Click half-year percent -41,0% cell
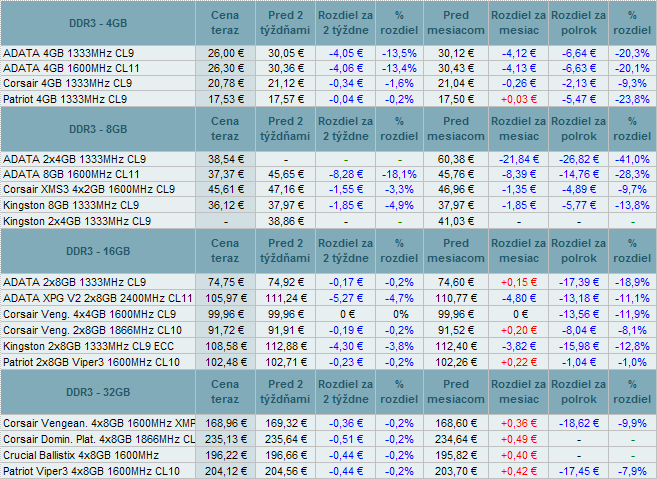The height and width of the screenshot is (479, 657). 632,159
